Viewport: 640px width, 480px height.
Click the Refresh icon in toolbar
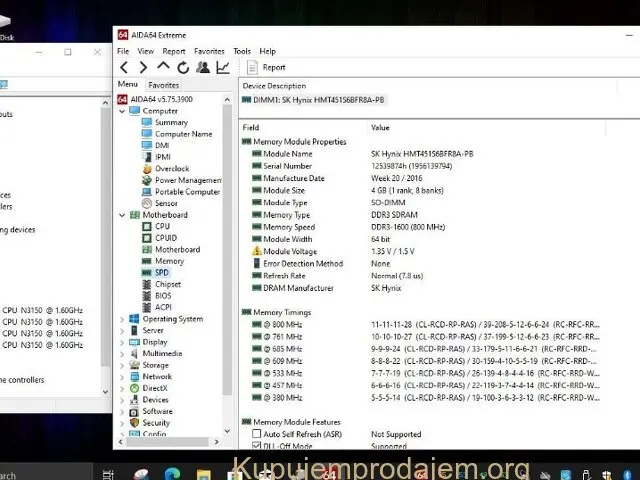(183, 67)
